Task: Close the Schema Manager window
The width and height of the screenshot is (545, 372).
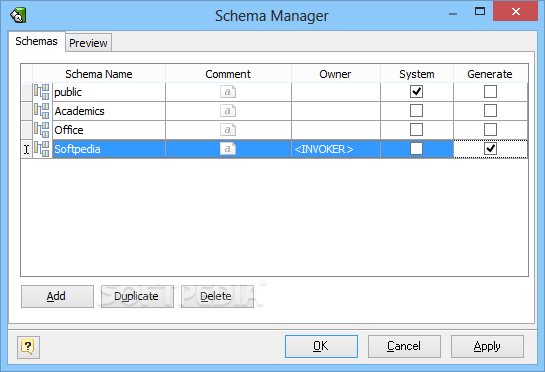Action: point(515,11)
